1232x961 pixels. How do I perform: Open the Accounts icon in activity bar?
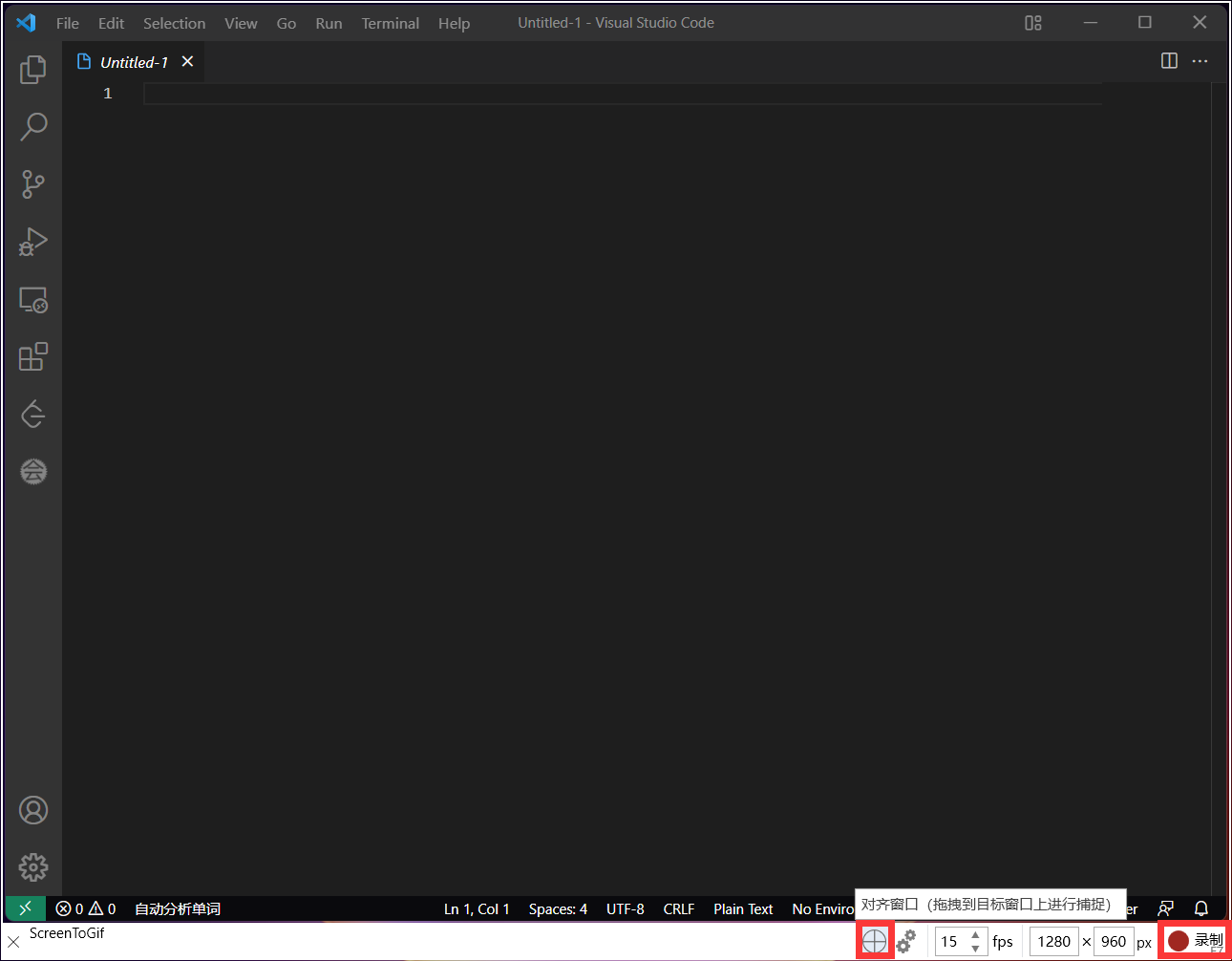[x=33, y=810]
